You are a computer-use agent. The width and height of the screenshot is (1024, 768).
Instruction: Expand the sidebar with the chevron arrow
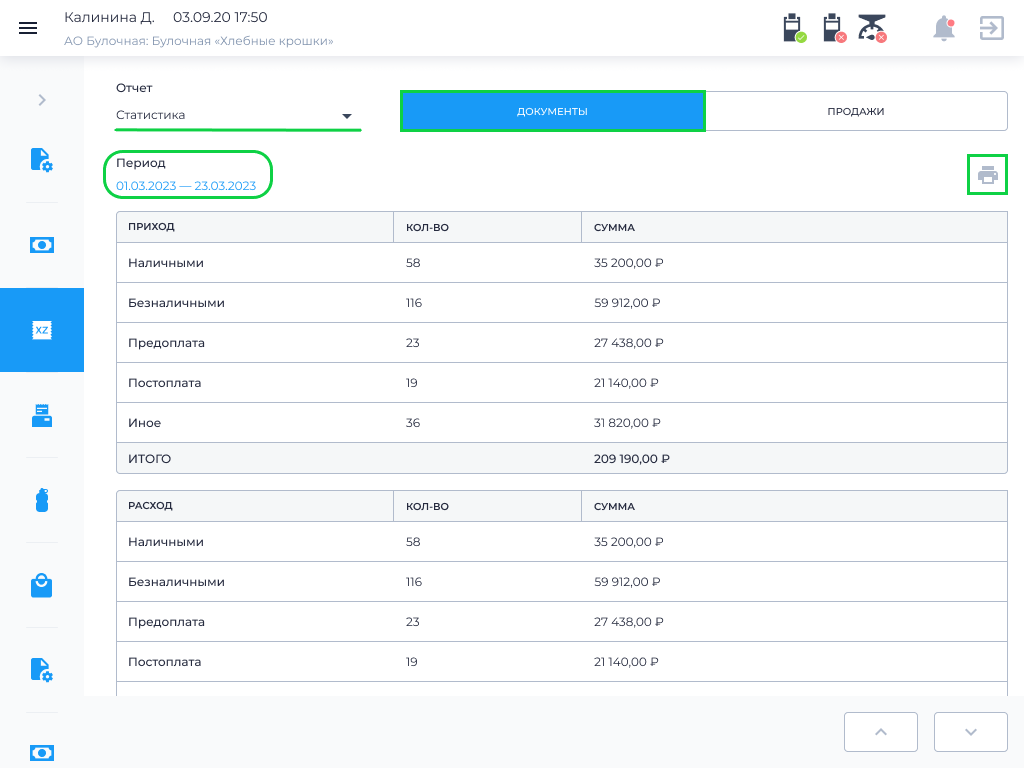(42, 100)
